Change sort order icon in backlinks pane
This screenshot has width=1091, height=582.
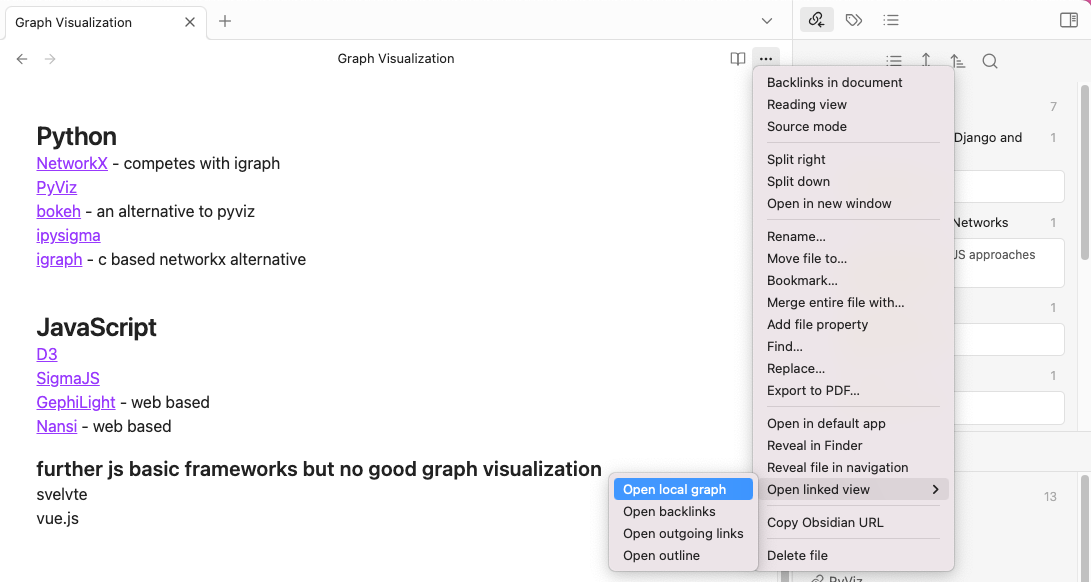[957, 61]
